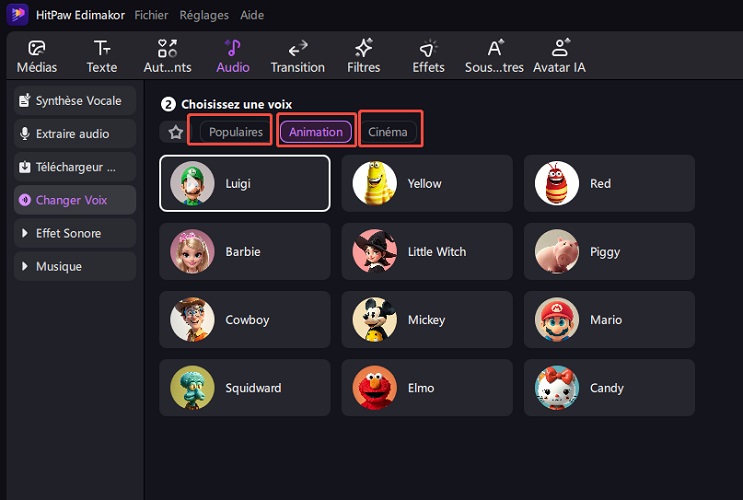Viewport: 743px width, 500px height.
Task: Choose the Mickey voice
Action: (x=427, y=320)
